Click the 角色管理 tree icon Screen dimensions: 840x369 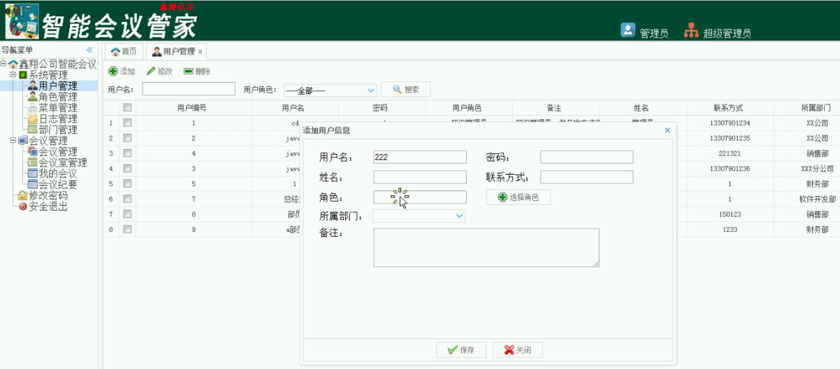(33, 97)
